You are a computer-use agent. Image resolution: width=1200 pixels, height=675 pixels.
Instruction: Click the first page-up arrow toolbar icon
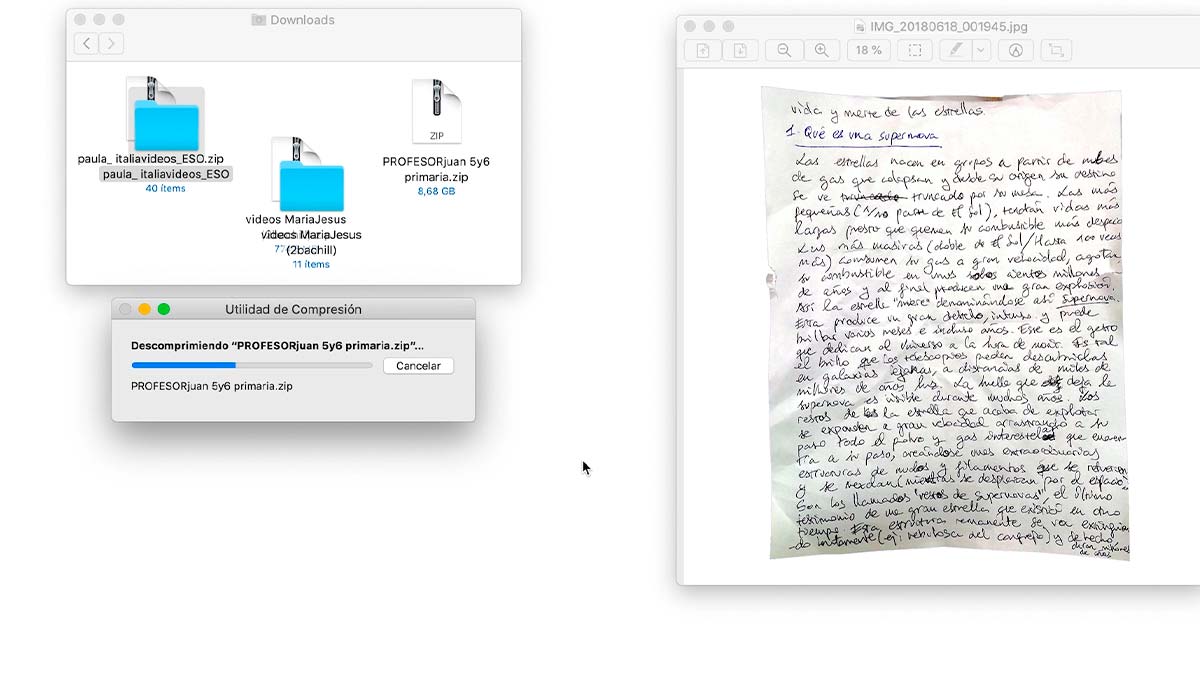tap(703, 50)
